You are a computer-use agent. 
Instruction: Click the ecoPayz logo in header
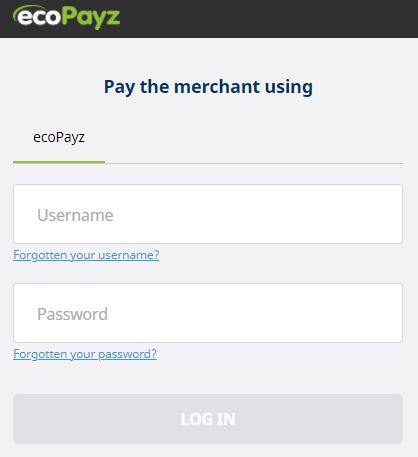pos(66,17)
